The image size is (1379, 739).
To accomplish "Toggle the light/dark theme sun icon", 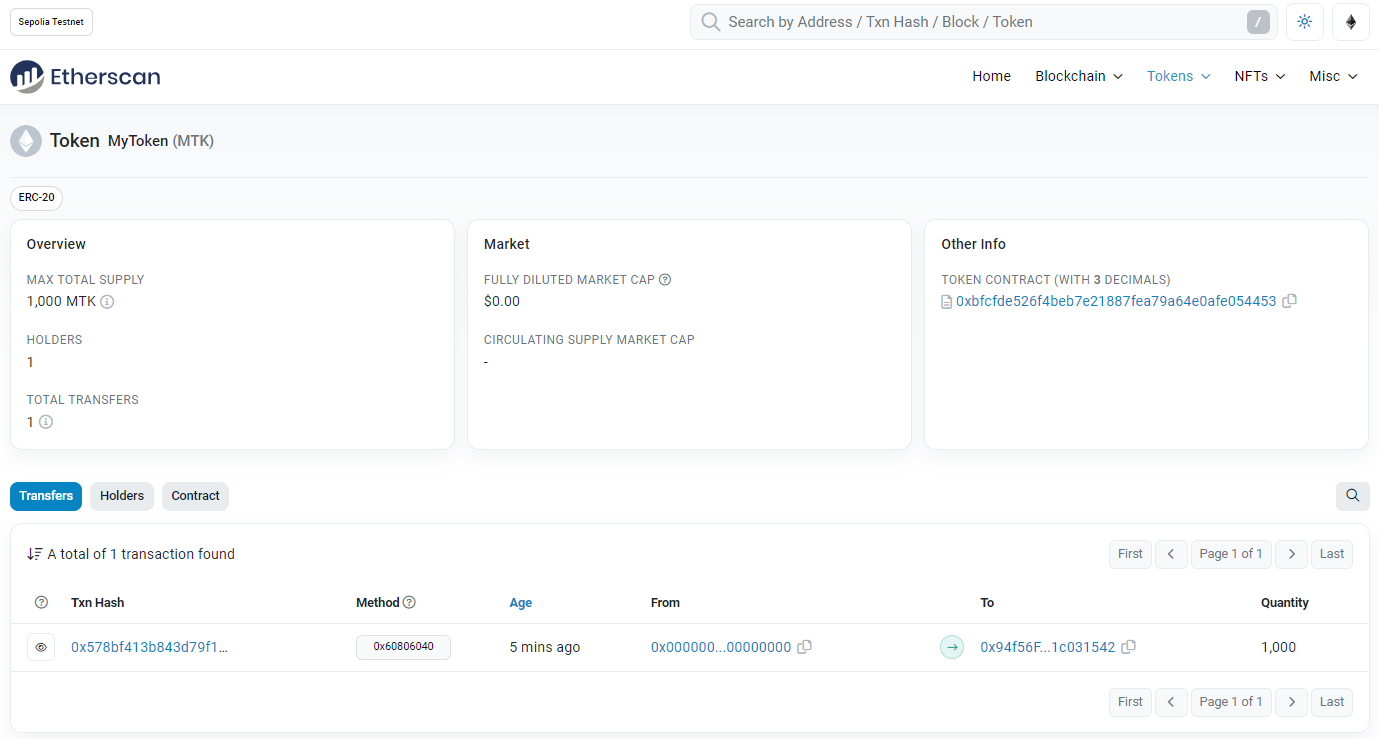I will 1304,22.
